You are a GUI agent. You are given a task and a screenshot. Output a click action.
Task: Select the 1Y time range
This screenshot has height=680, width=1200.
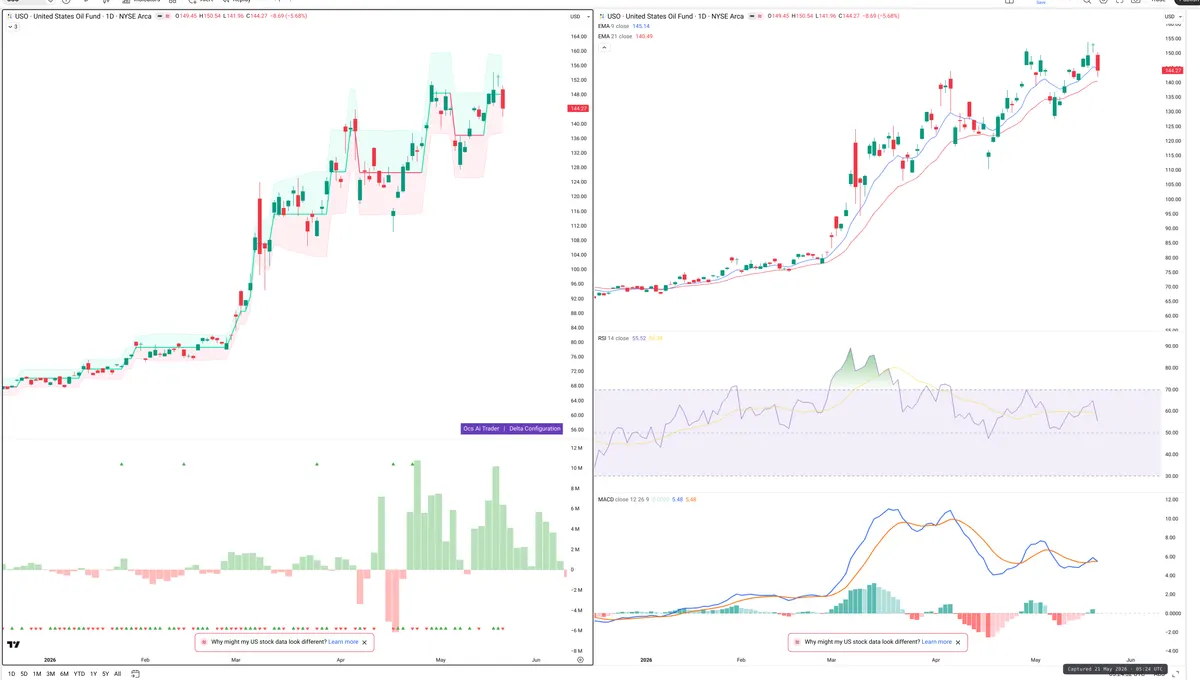(93, 674)
